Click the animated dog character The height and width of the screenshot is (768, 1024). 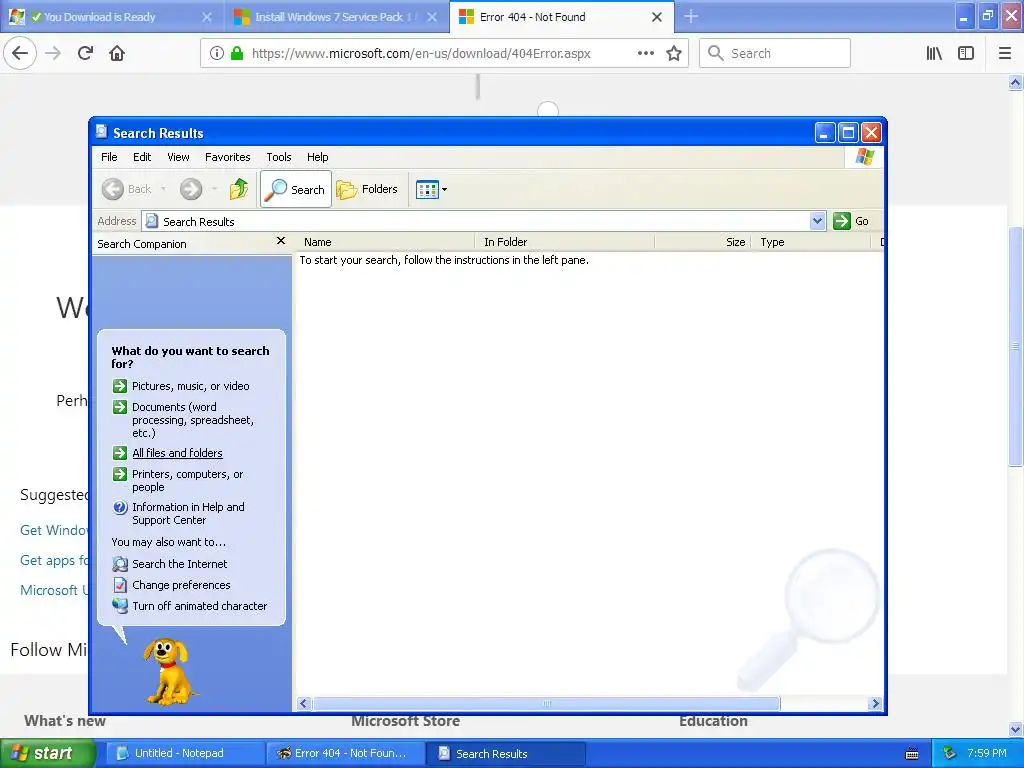coord(168,671)
